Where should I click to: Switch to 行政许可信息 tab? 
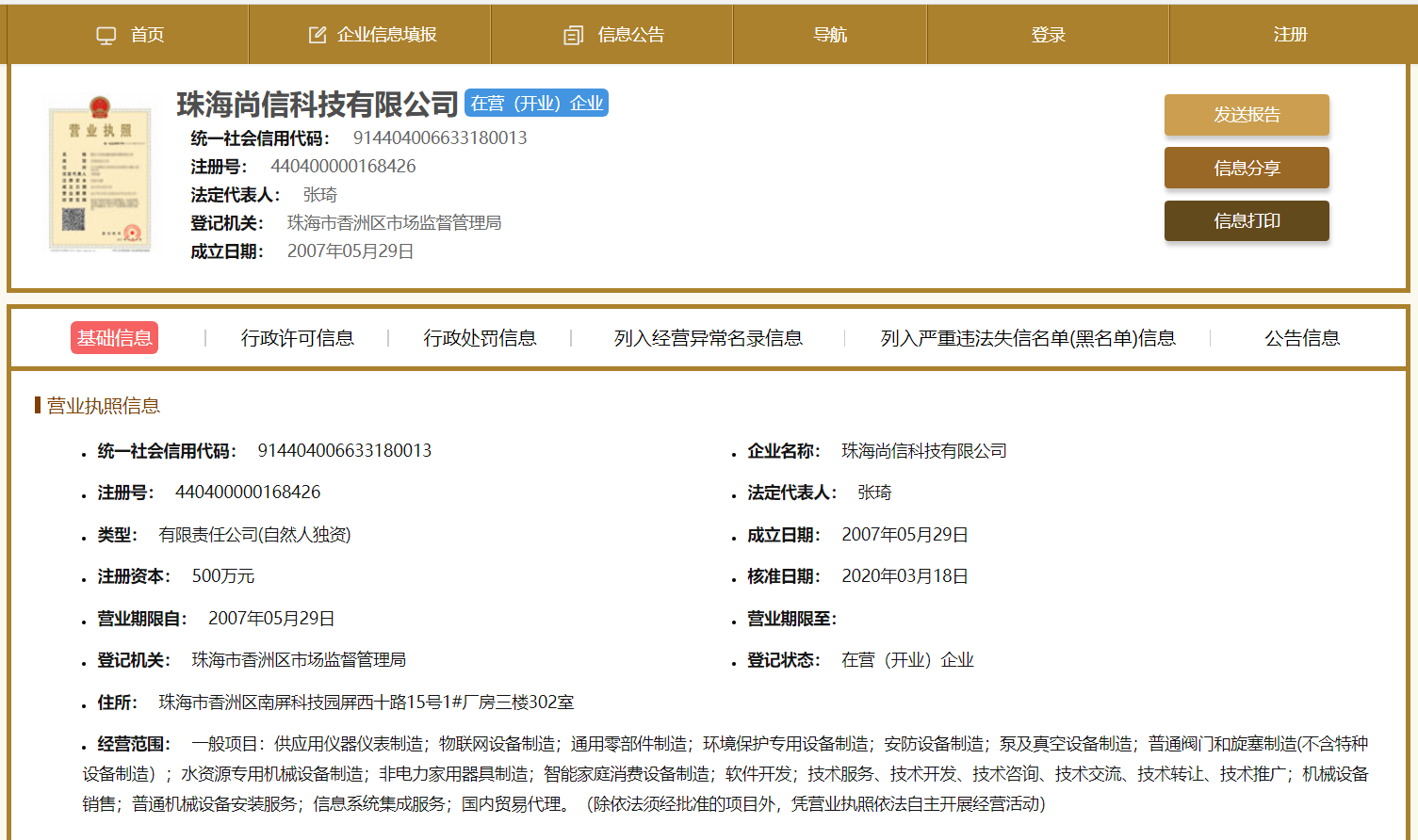tap(298, 338)
